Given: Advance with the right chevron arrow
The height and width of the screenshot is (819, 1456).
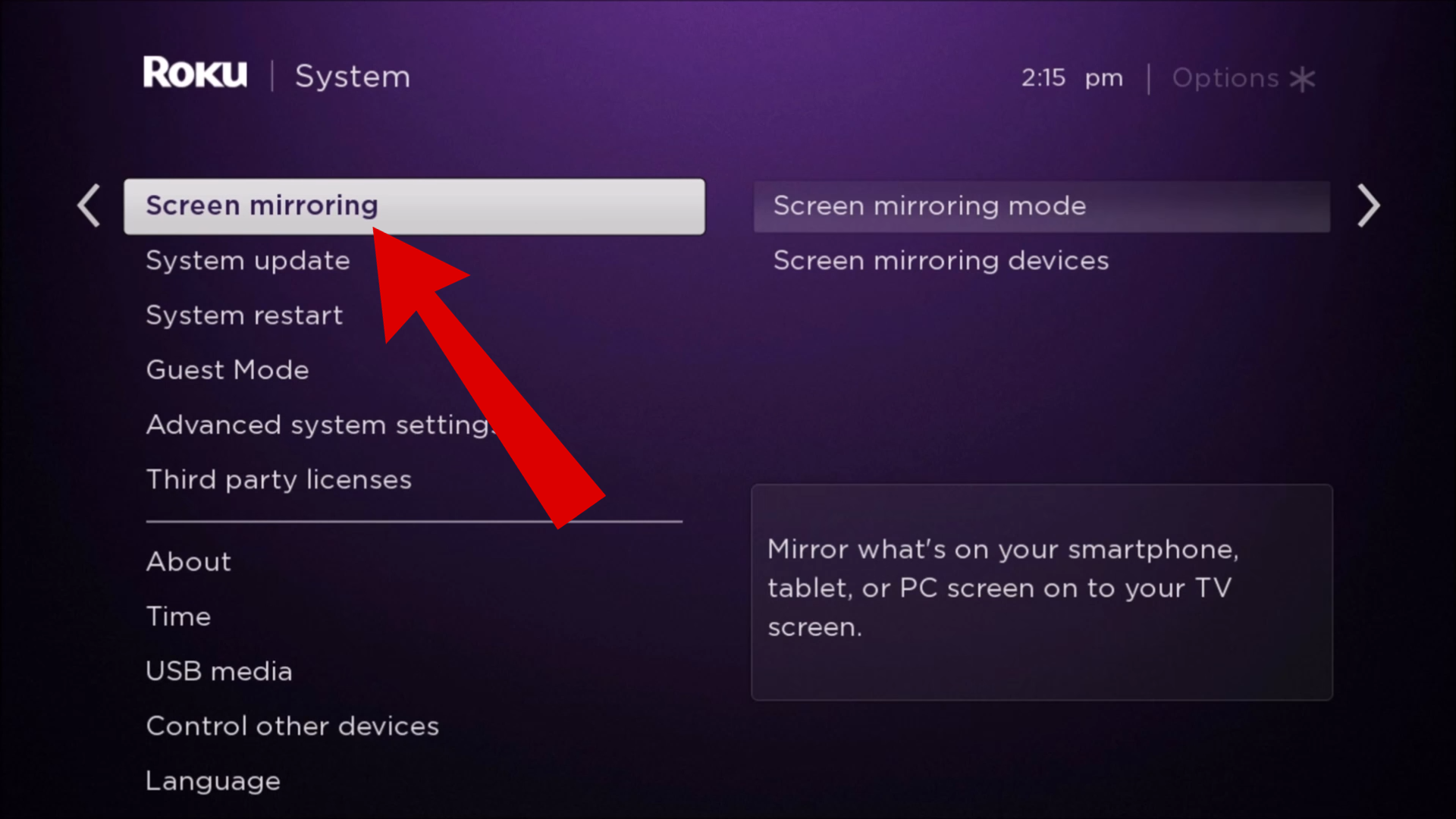Looking at the screenshot, I should [x=1368, y=206].
